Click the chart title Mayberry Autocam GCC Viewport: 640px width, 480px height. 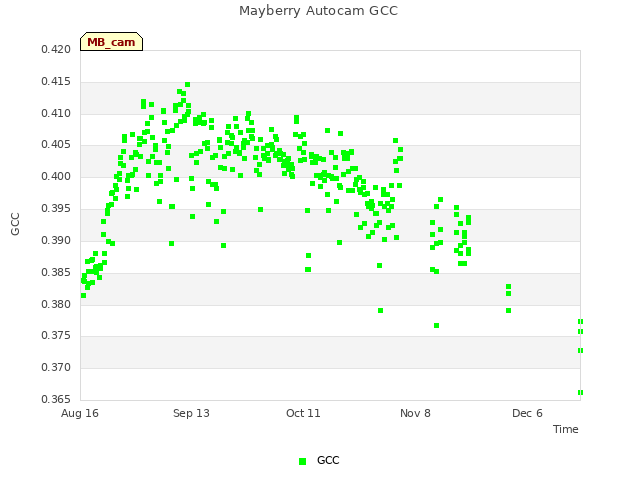click(x=318, y=11)
